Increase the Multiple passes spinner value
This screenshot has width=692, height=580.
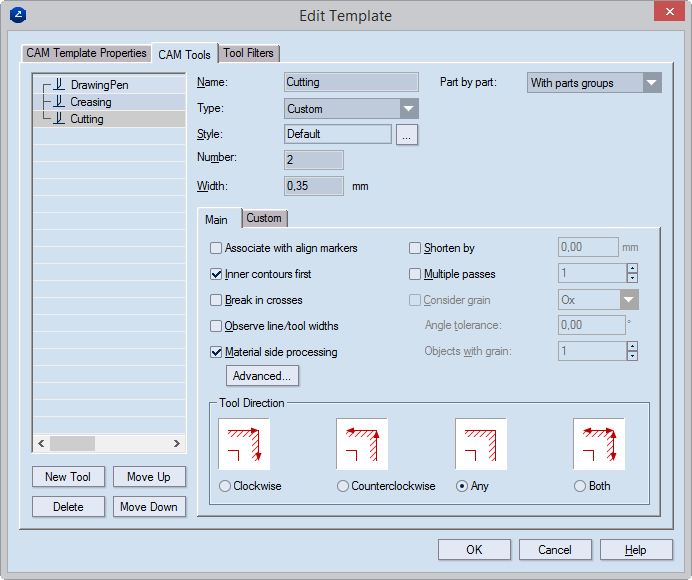coord(632,268)
